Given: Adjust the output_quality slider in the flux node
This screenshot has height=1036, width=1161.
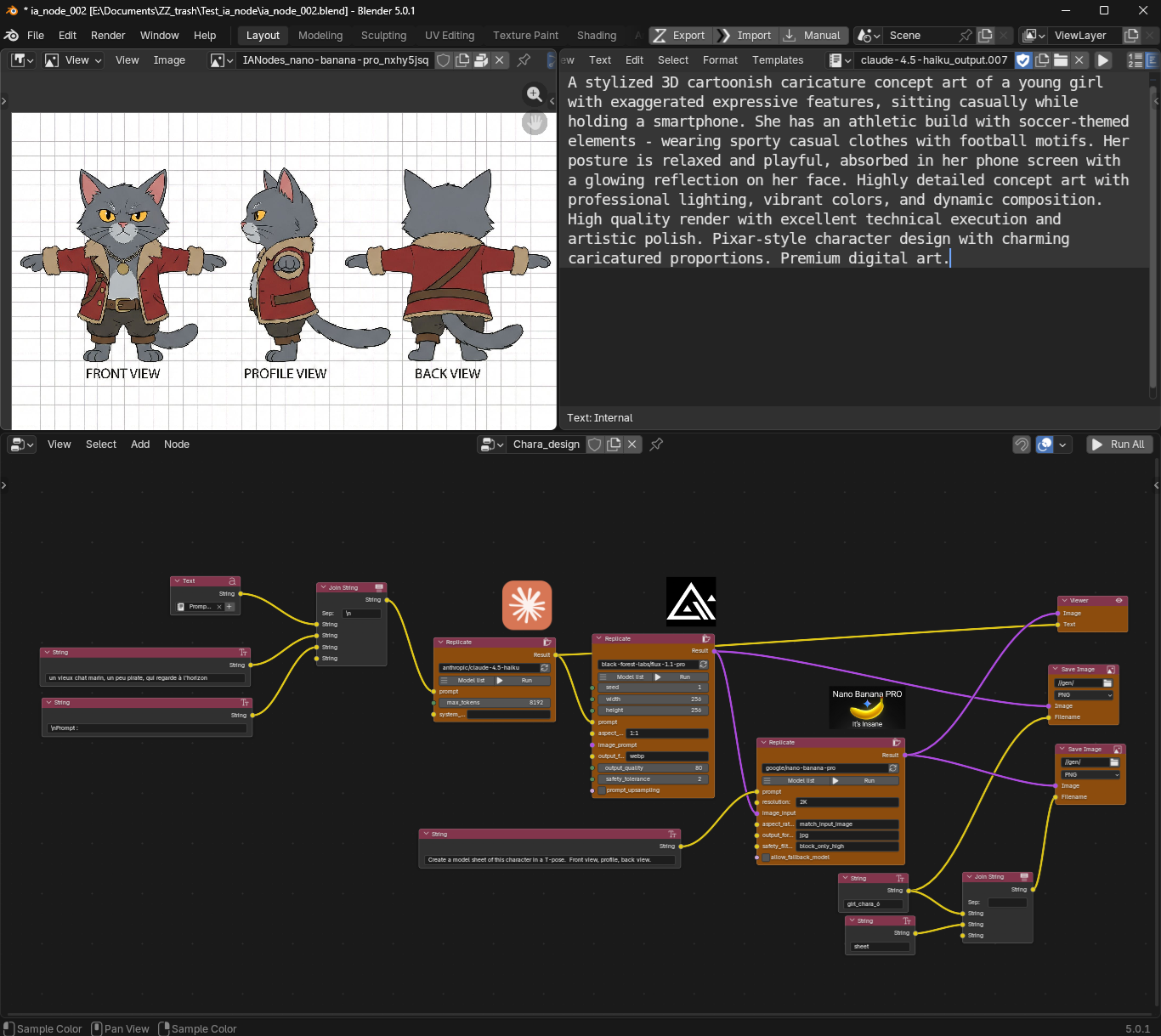Looking at the screenshot, I should click(653, 768).
